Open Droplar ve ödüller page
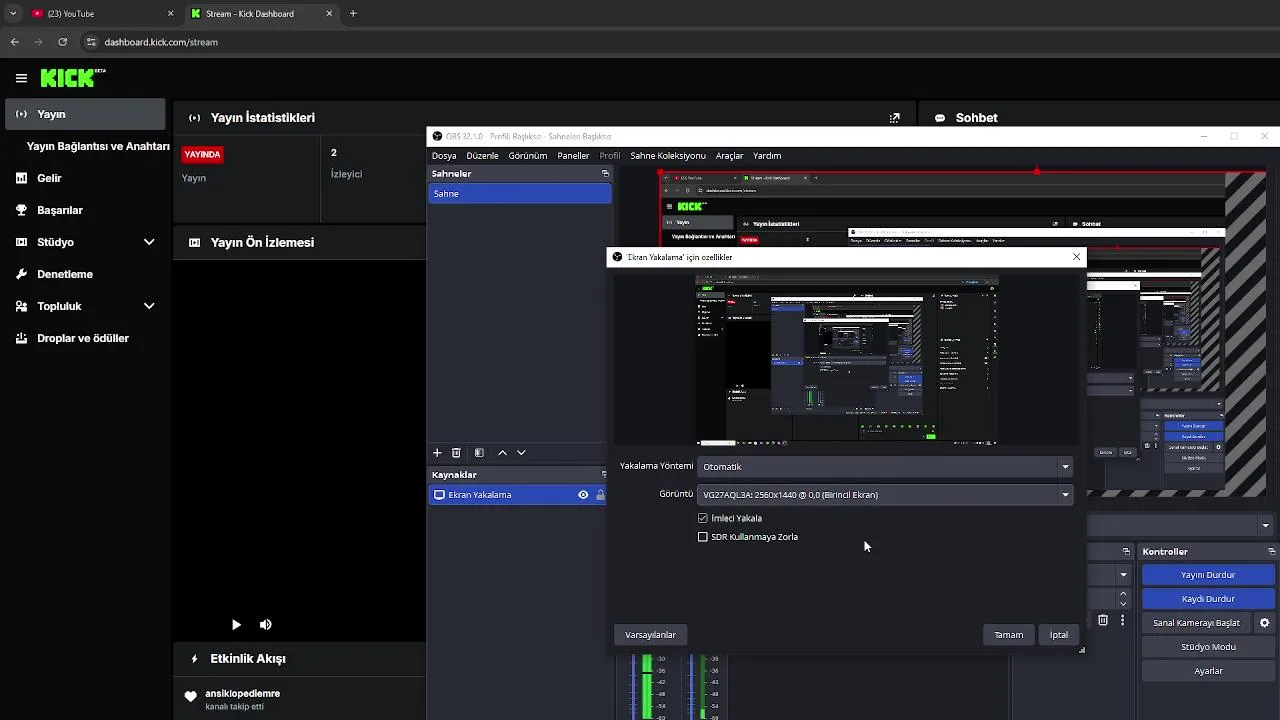The height and width of the screenshot is (720, 1280). click(85, 338)
